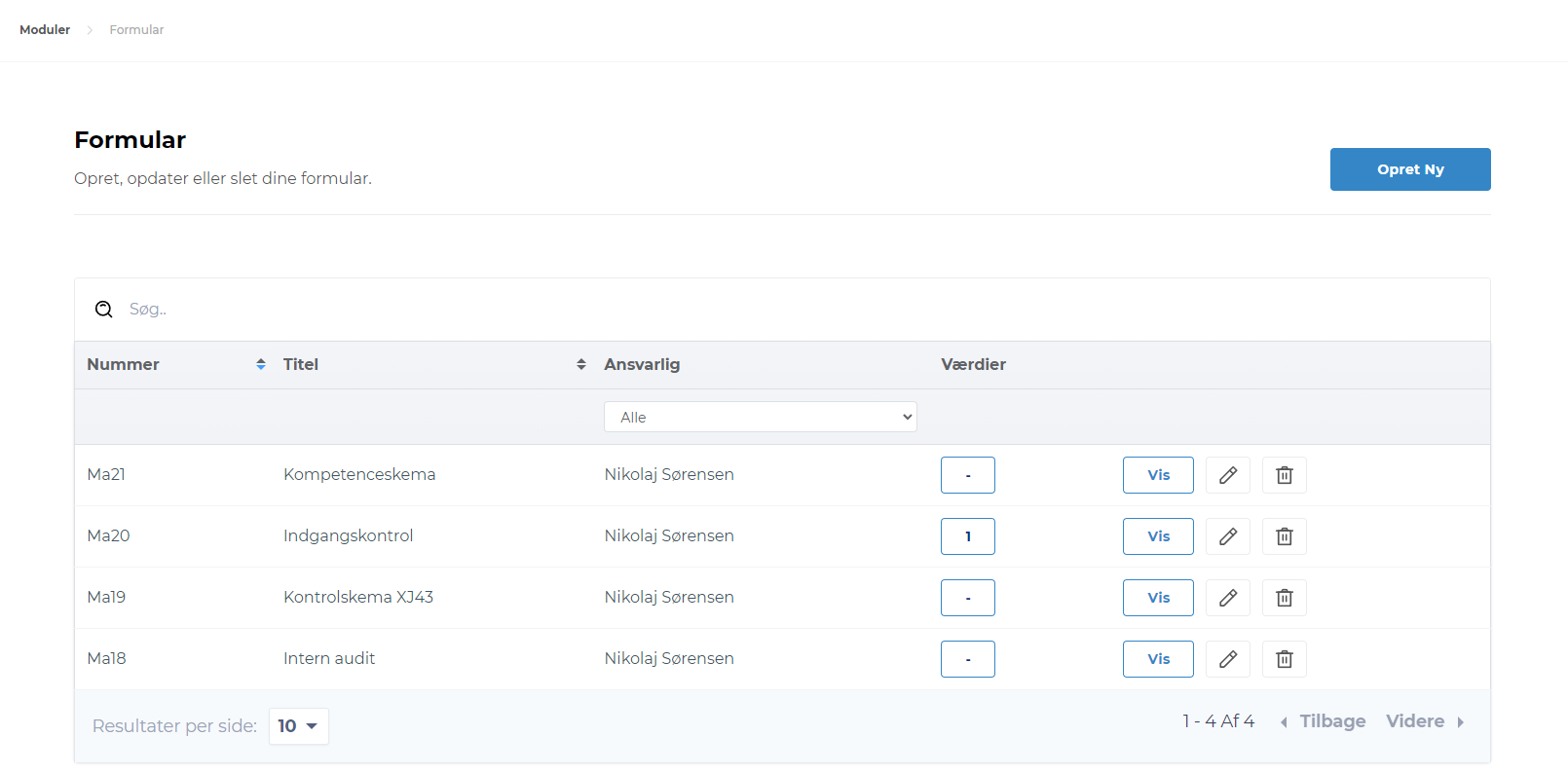Screen dimensions: 1568x773
Task: Click Vis for the Ma21 Kompetenceskema
Action: (x=1157, y=475)
